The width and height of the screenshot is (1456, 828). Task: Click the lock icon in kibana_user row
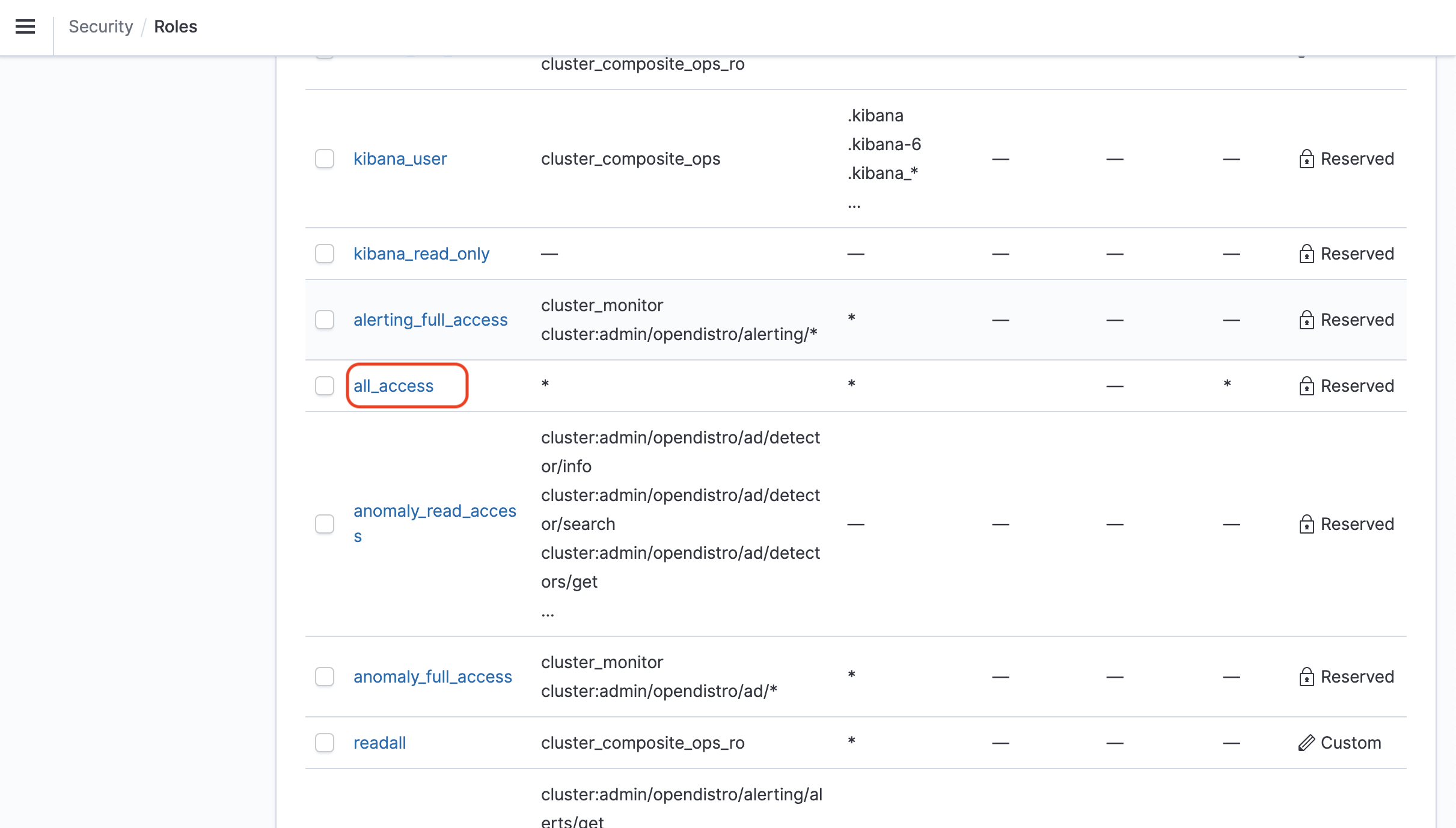[x=1306, y=159]
